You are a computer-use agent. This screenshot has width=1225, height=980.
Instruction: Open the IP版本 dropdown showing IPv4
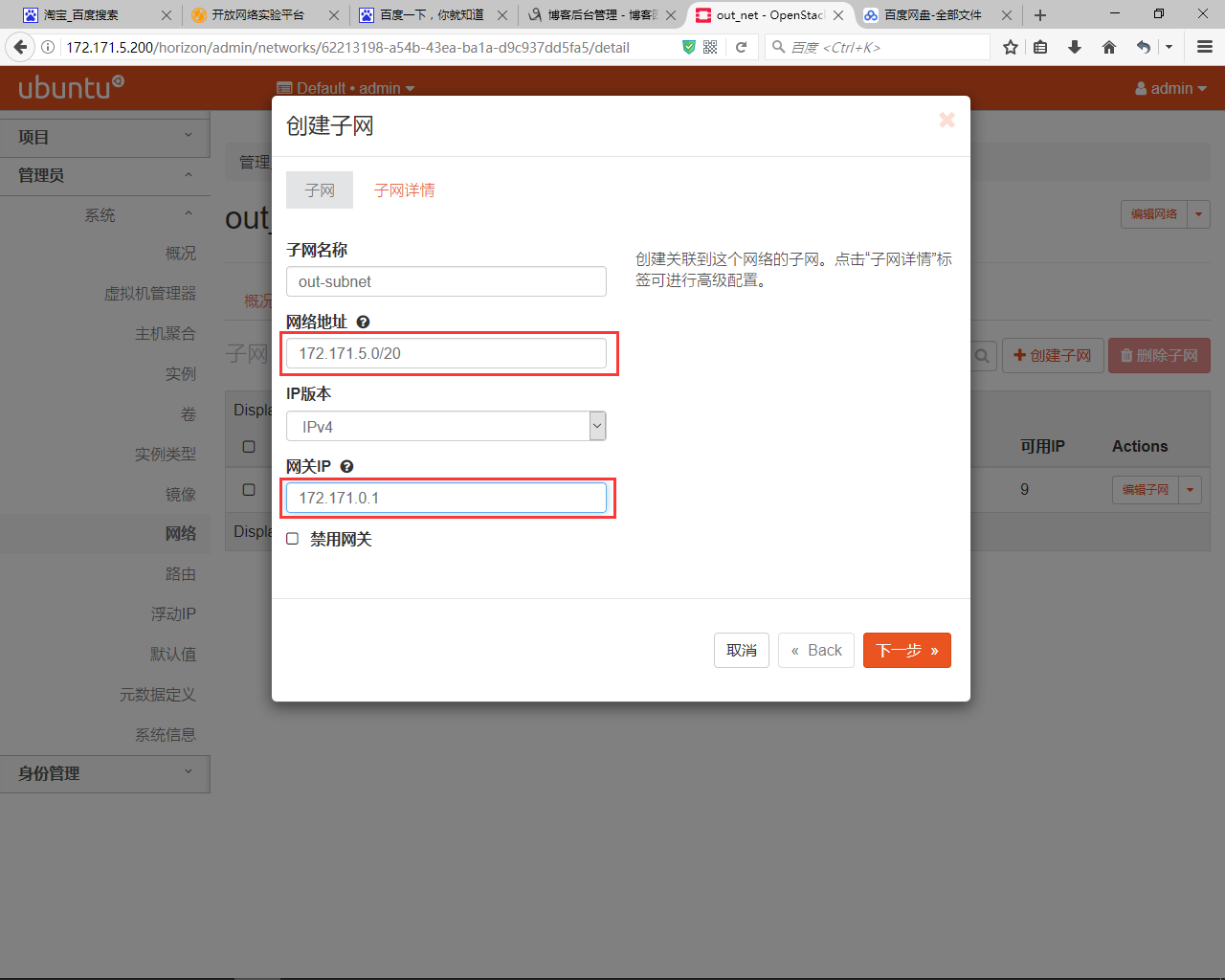point(446,426)
